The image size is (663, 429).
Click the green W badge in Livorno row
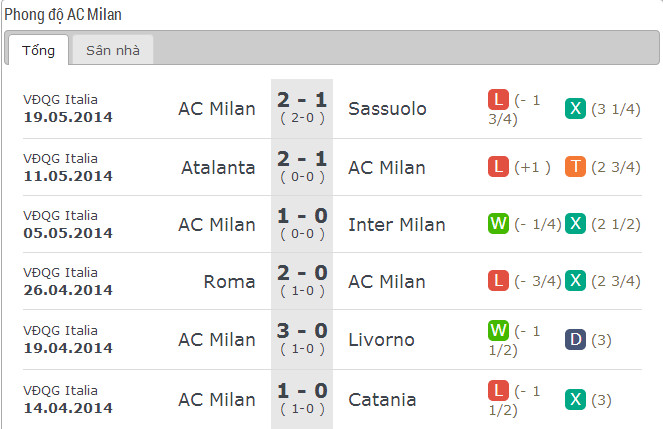[x=498, y=330]
